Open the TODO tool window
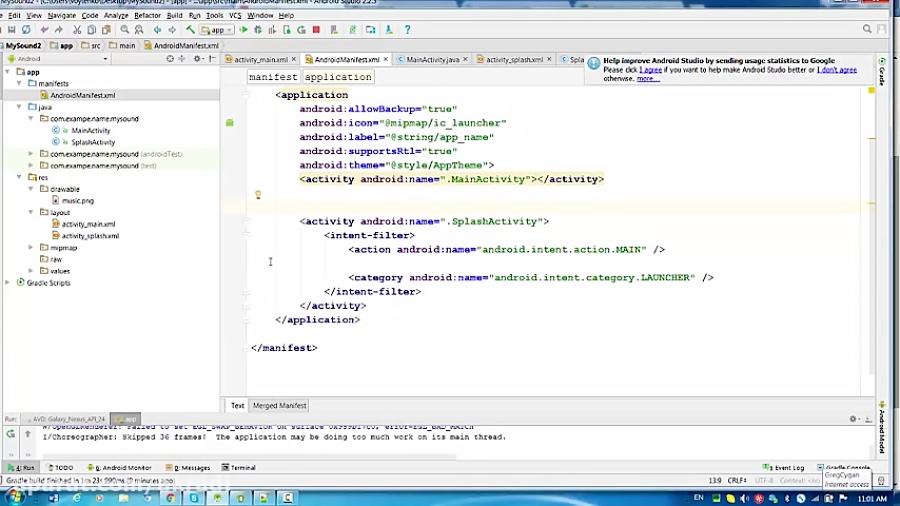This screenshot has height=506, width=900. 60,468
